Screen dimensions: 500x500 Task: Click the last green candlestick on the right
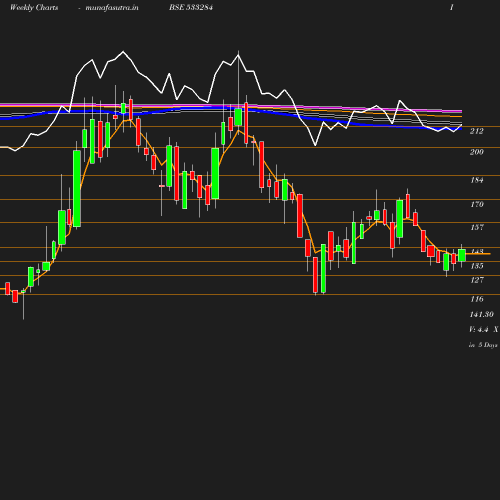click(x=462, y=255)
